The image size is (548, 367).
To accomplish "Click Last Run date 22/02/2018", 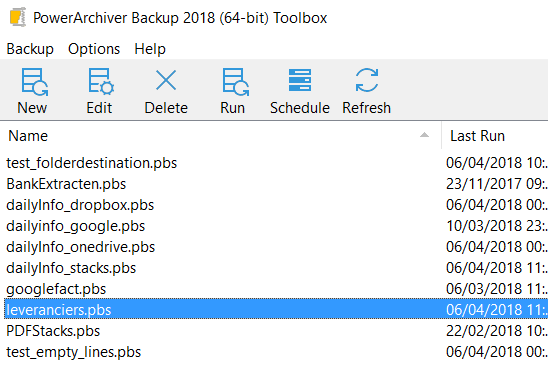I will [x=497, y=331].
